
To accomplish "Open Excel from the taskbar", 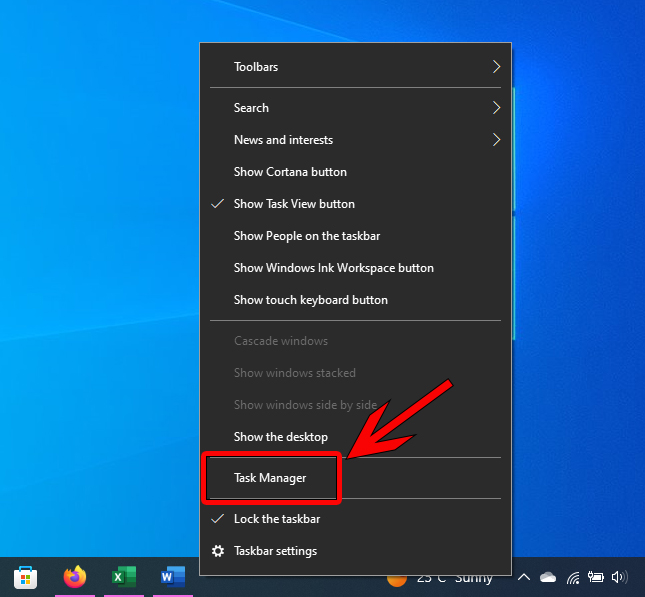I will pyautogui.click(x=124, y=576).
